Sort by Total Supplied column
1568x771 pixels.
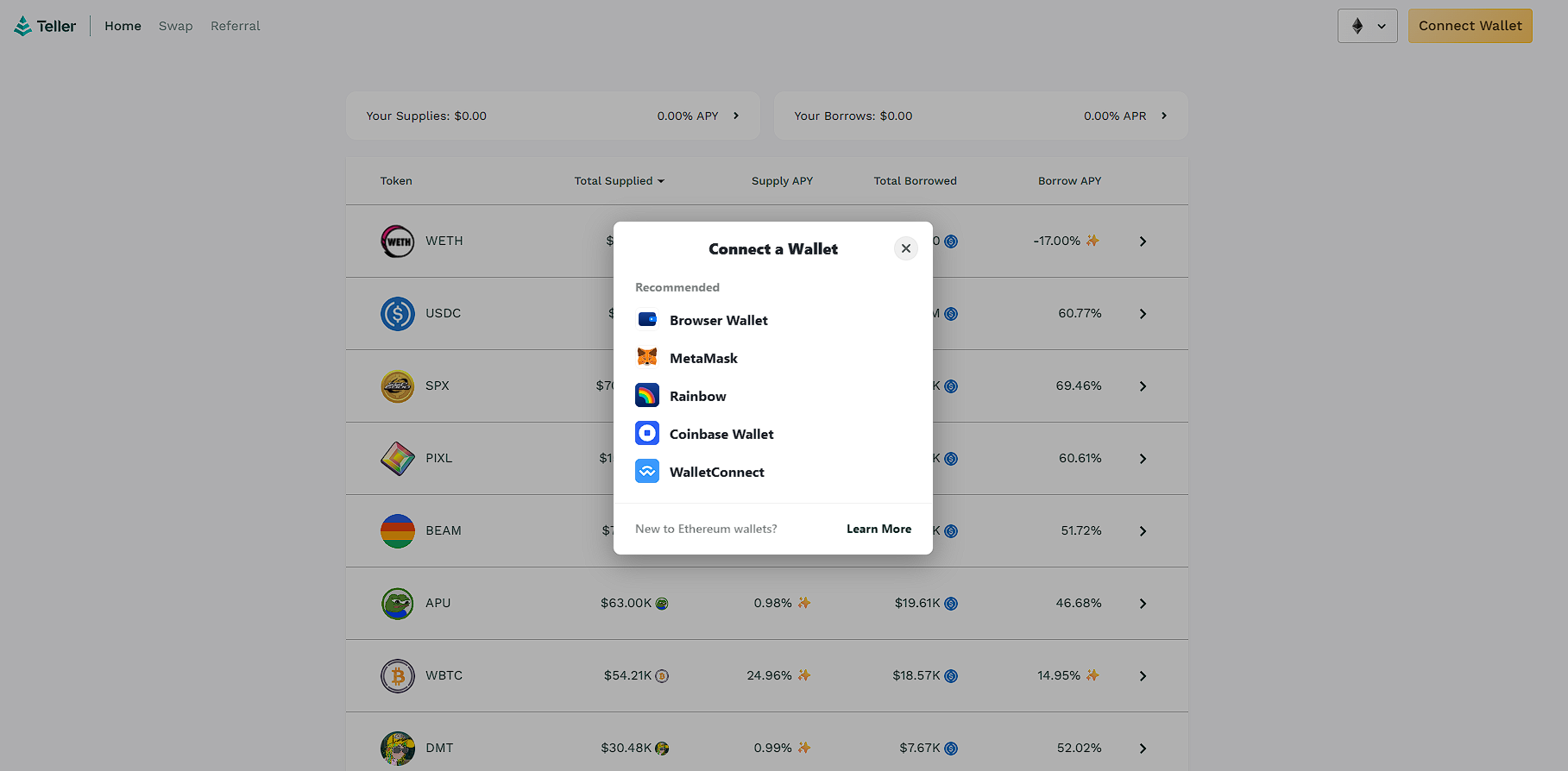tap(619, 181)
